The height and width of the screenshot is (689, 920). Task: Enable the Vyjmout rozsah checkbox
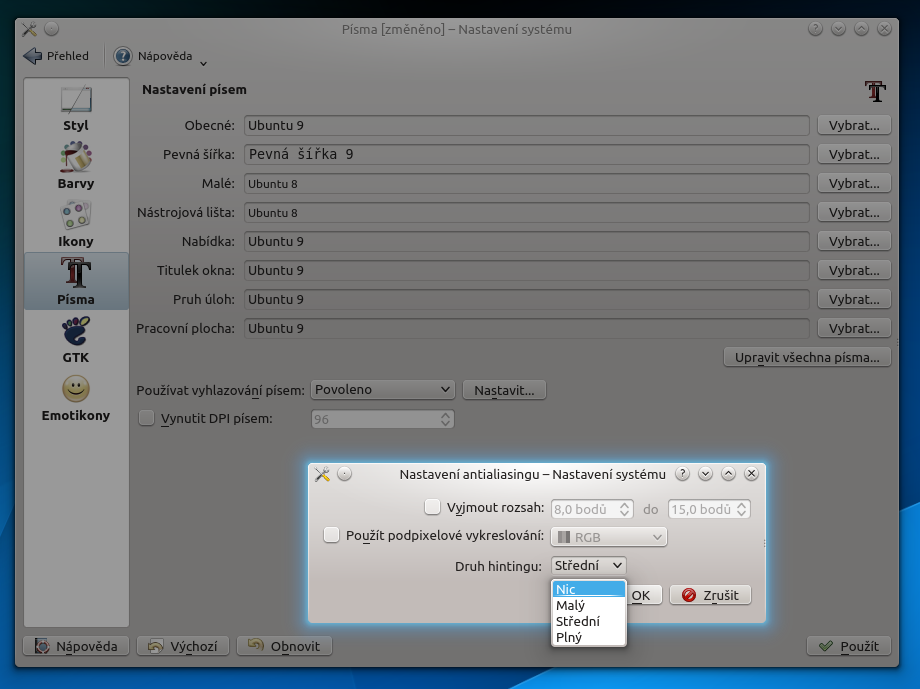point(433,508)
